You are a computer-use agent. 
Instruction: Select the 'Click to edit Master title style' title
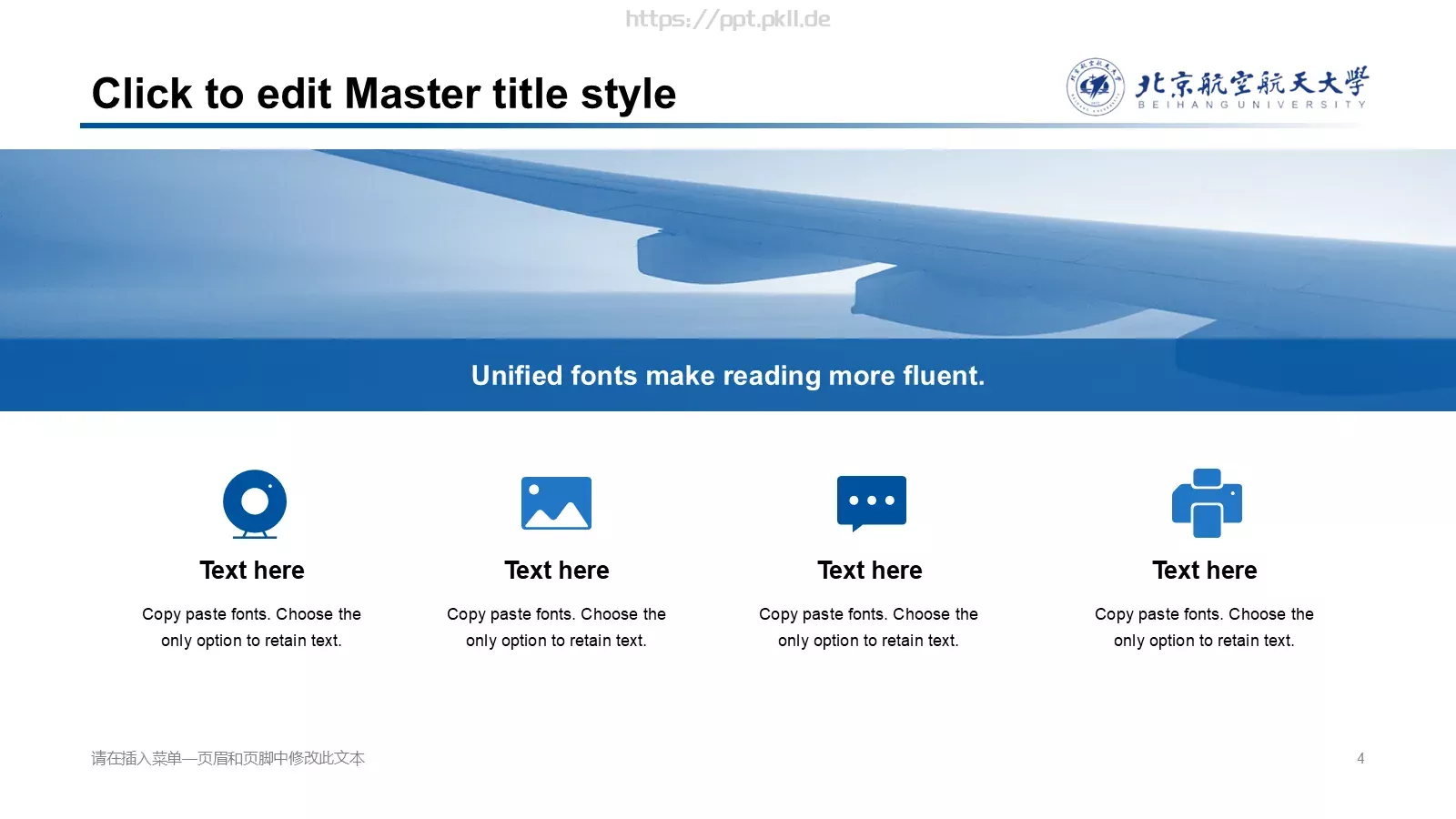coord(384,94)
